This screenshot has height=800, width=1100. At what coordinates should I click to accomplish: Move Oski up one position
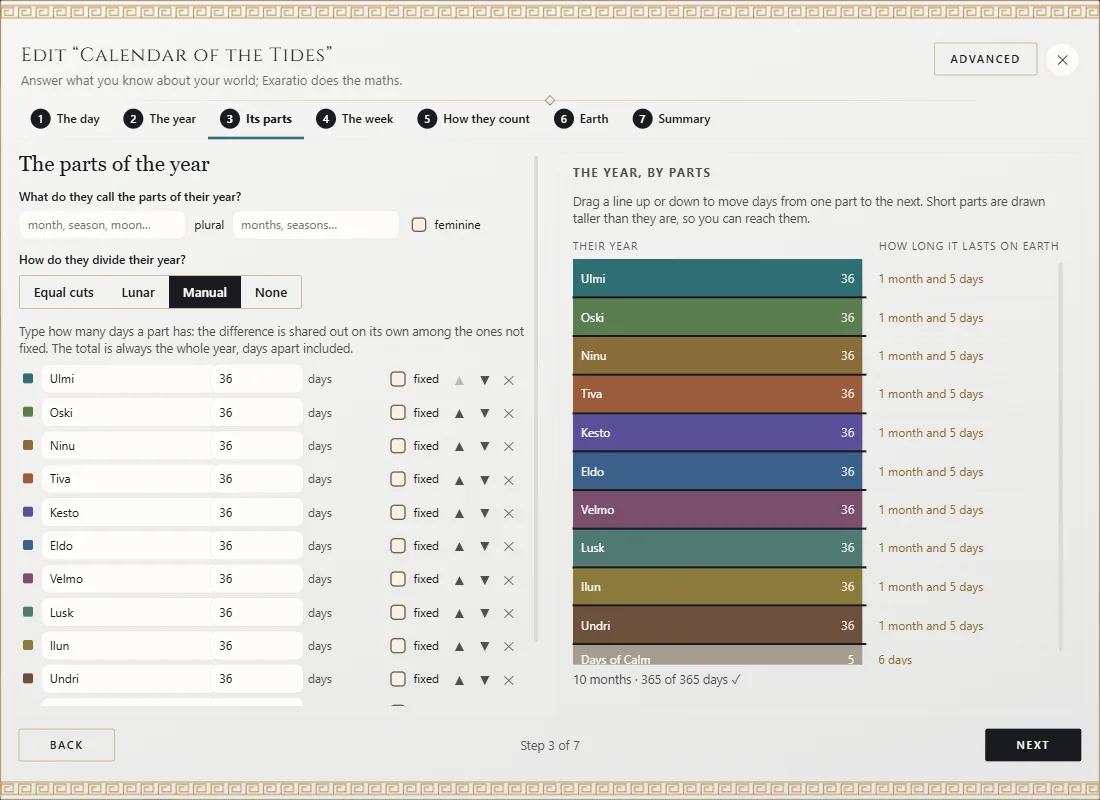[x=460, y=413]
